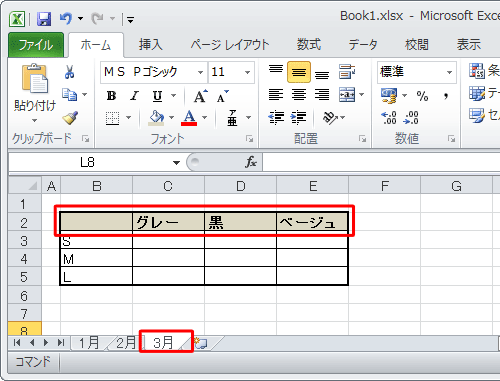The width and height of the screenshot is (500, 381).
Task: Toggle align text right
Action: (x=322, y=95)
